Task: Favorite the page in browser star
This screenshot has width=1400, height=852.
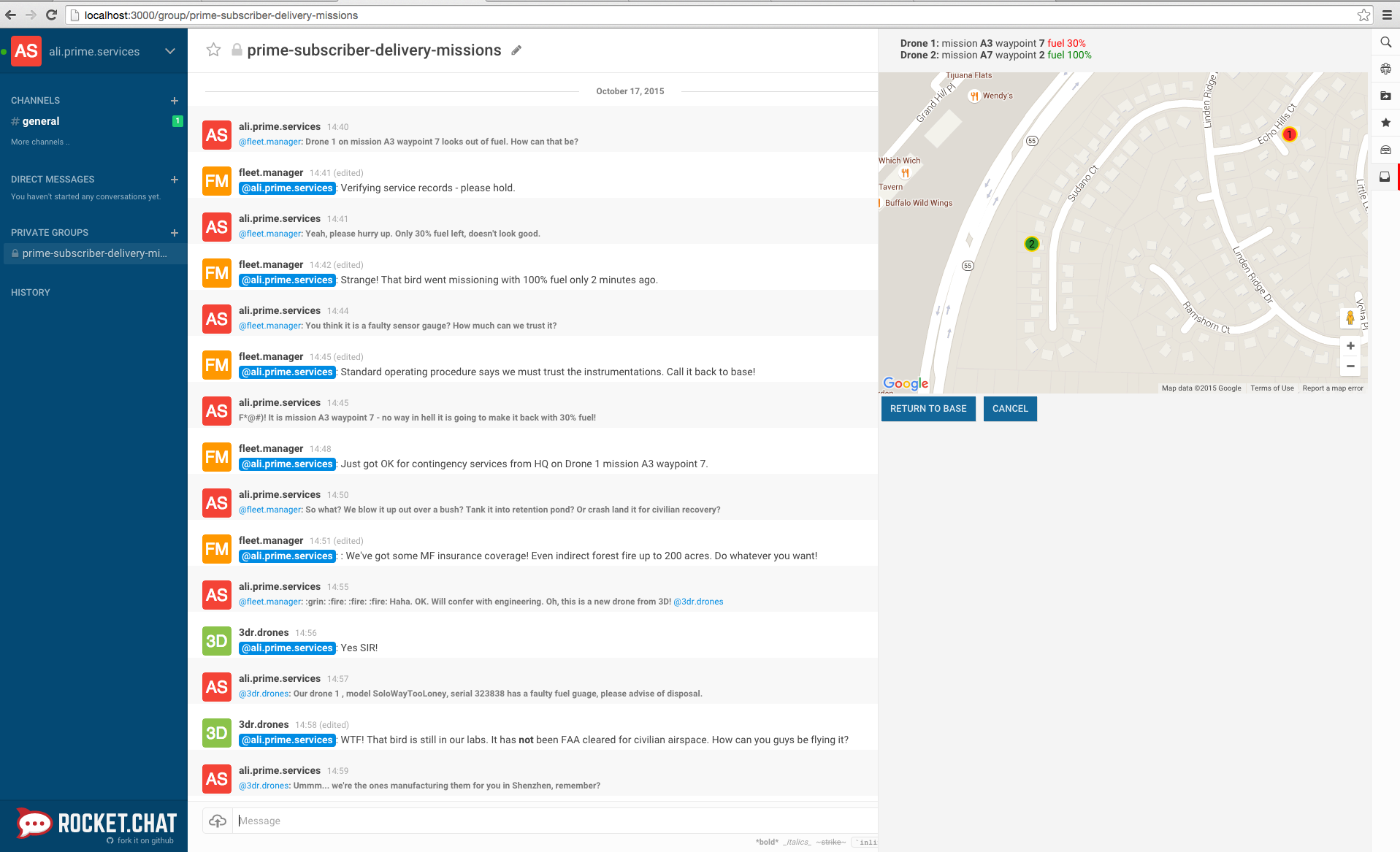Action: [1363, 15]
